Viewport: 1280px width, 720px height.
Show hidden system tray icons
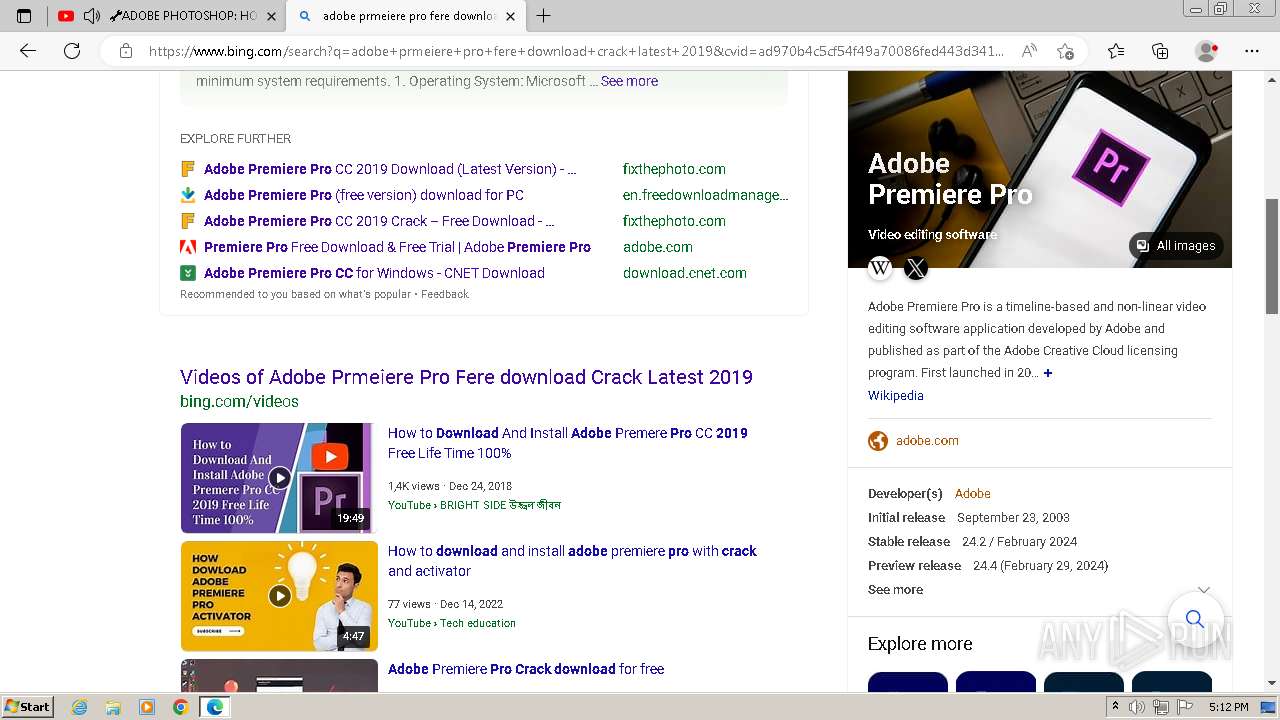[x=1116, y=707]
